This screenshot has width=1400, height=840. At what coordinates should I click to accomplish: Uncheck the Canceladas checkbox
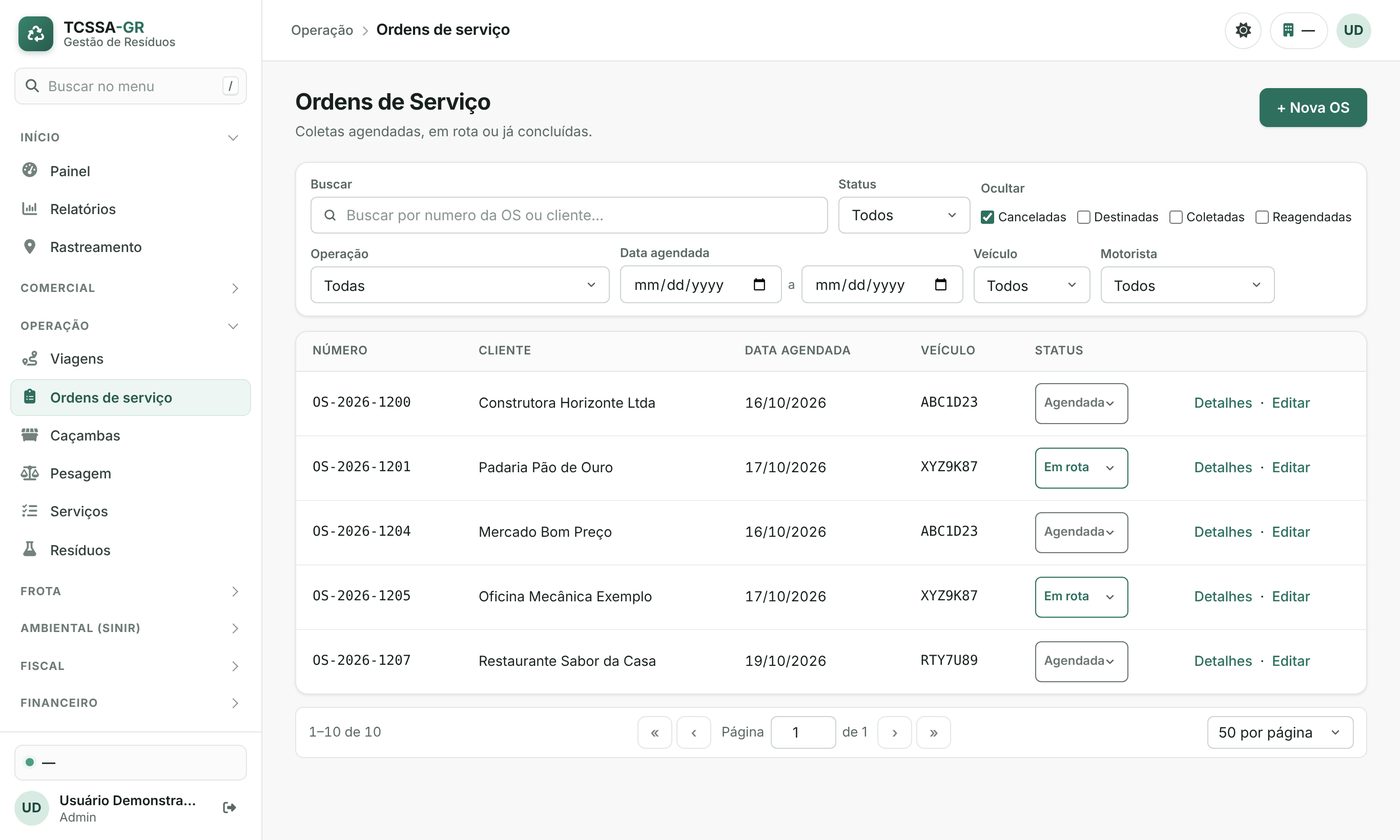[988, 217]
